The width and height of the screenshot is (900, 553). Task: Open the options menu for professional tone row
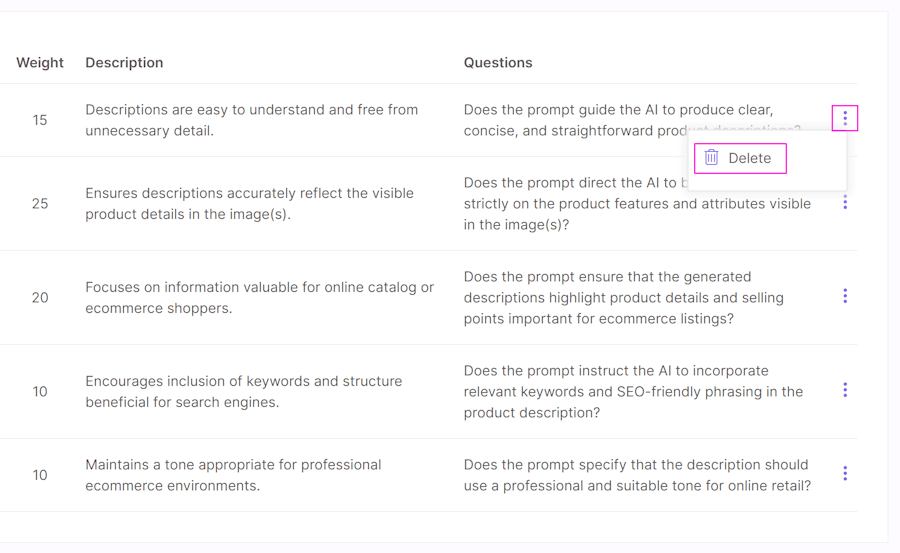[x=845, y=473]
